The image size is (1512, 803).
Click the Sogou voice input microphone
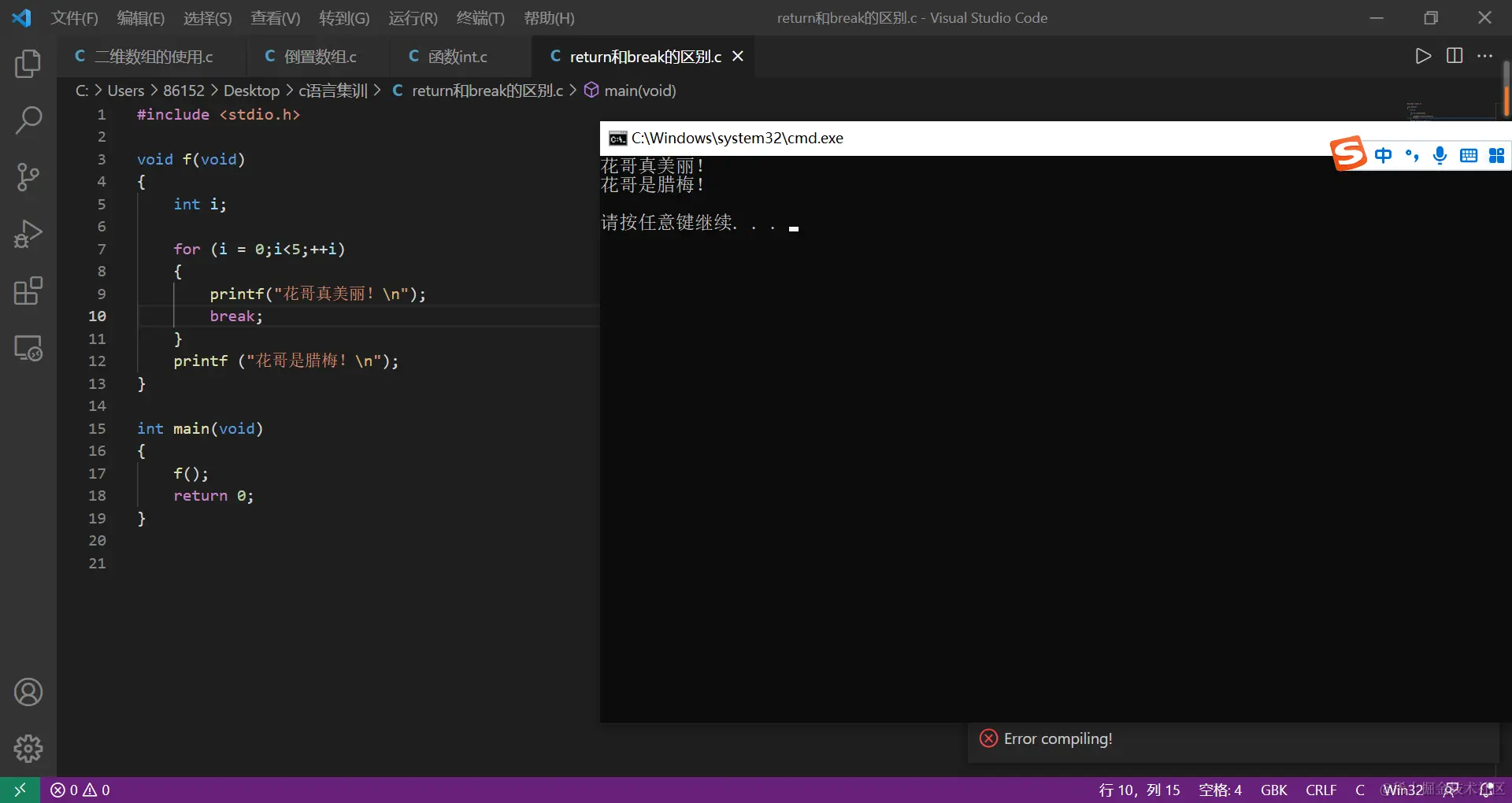click(1440, 155)
